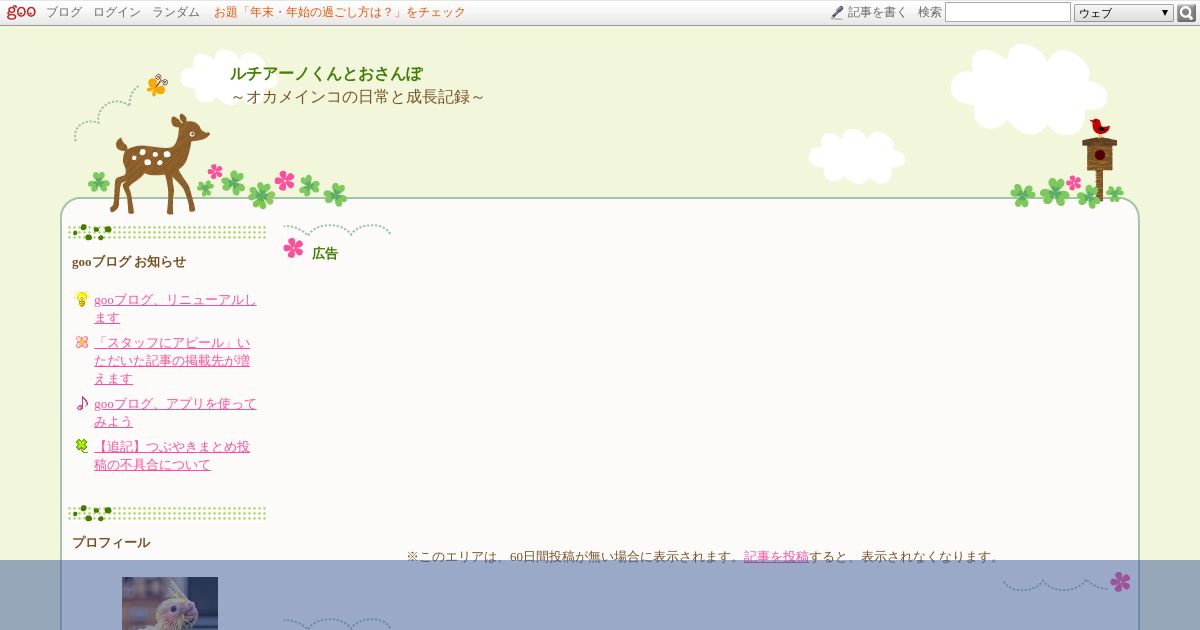The width and height of the screenshot is (1200, 630).
Task: Click subtitle ～オカメインコの日常と成長記録～
Action: tap(358, 97)
